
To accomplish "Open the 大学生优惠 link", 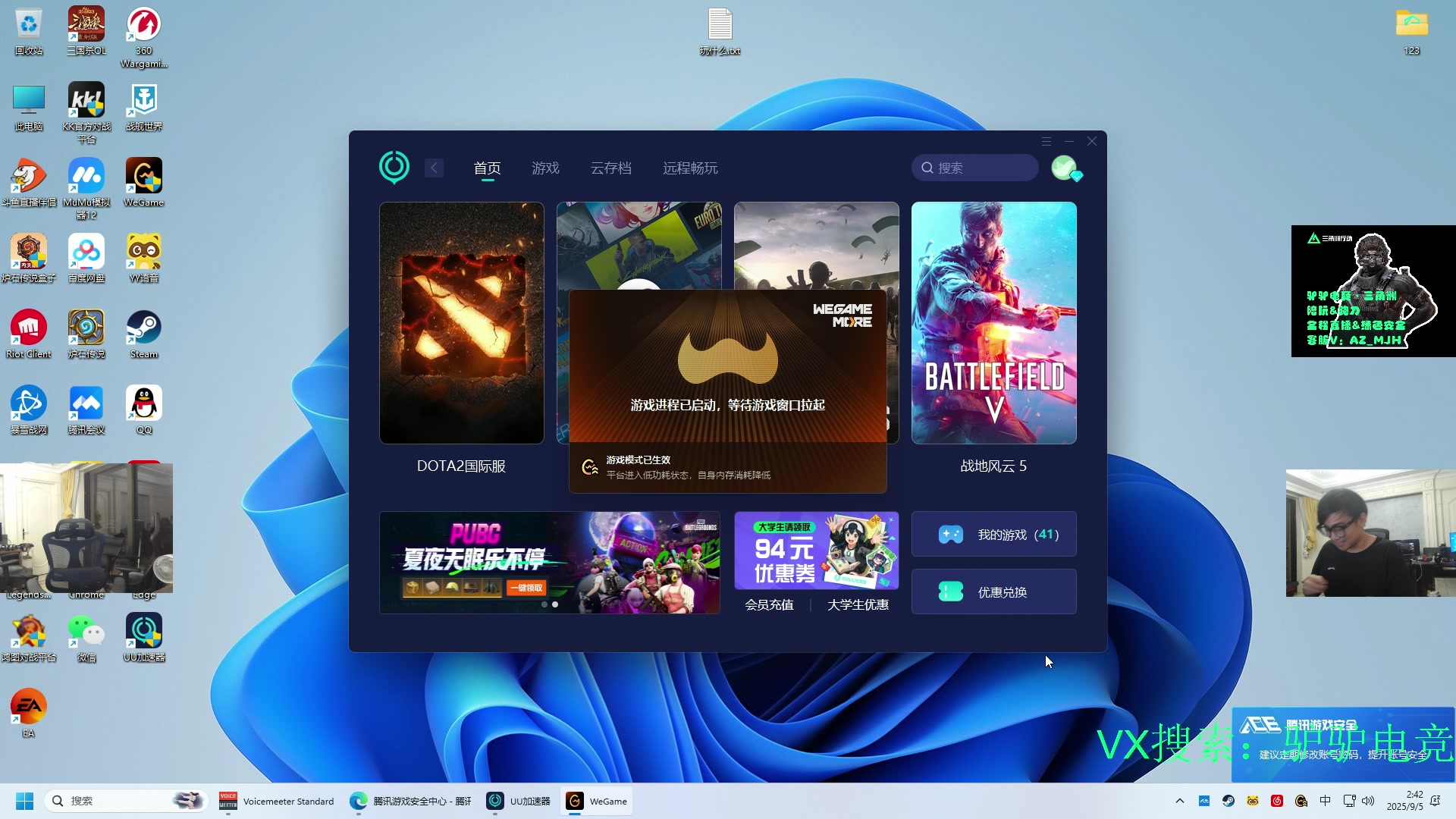I will pos(858,604).
